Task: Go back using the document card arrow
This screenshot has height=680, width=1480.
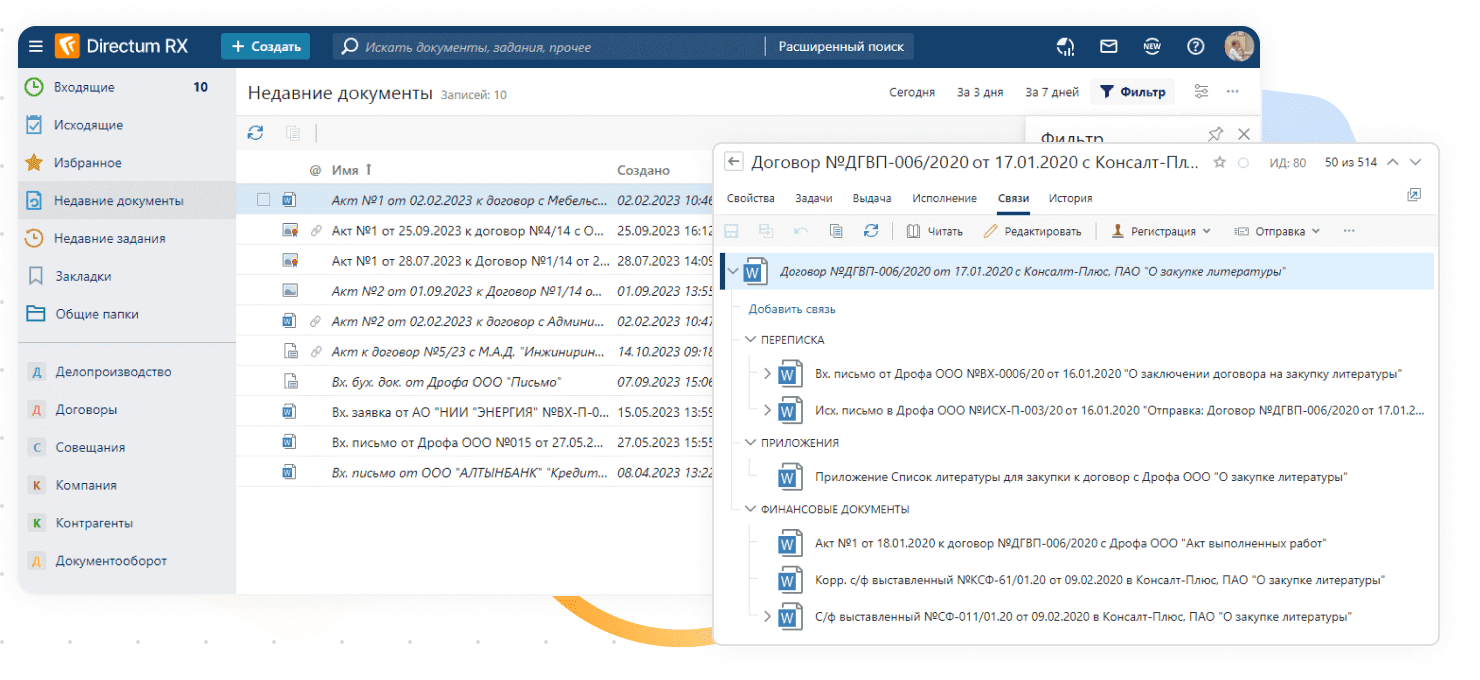Action: pyautogui.click(x=733, y=162)
